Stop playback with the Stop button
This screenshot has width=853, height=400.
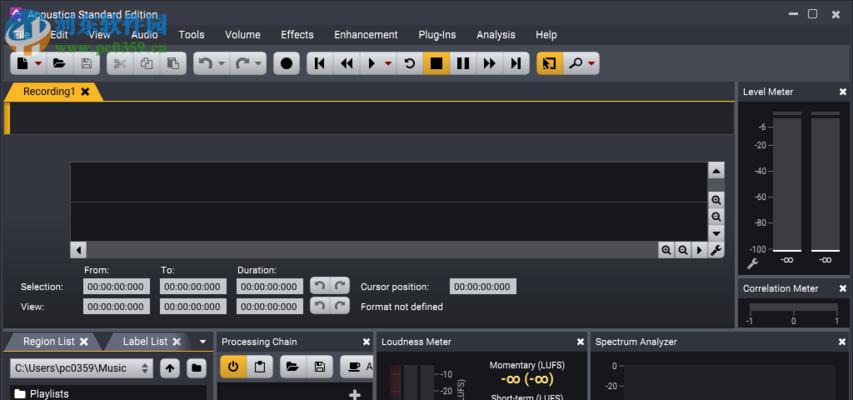tap(436, 64)
